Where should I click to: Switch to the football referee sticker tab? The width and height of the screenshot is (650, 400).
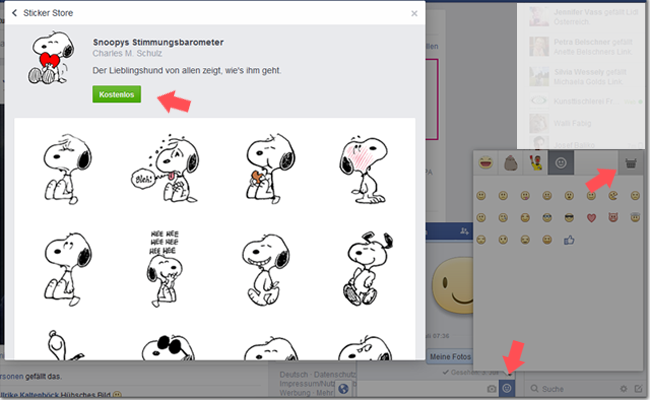(x=535, y=162)
